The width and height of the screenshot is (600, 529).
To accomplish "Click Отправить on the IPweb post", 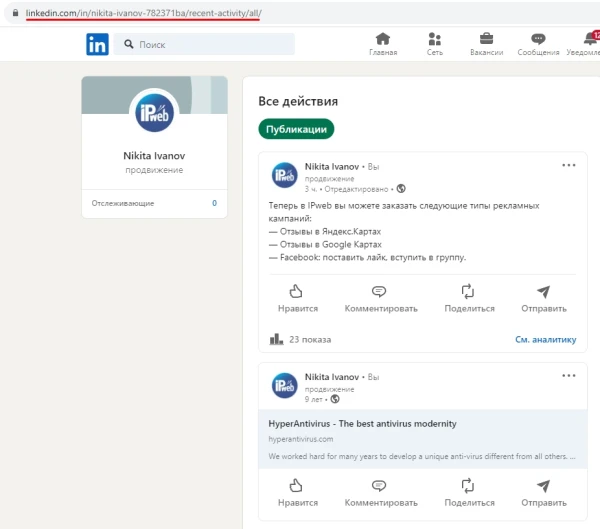I will [x=543, y=298].
